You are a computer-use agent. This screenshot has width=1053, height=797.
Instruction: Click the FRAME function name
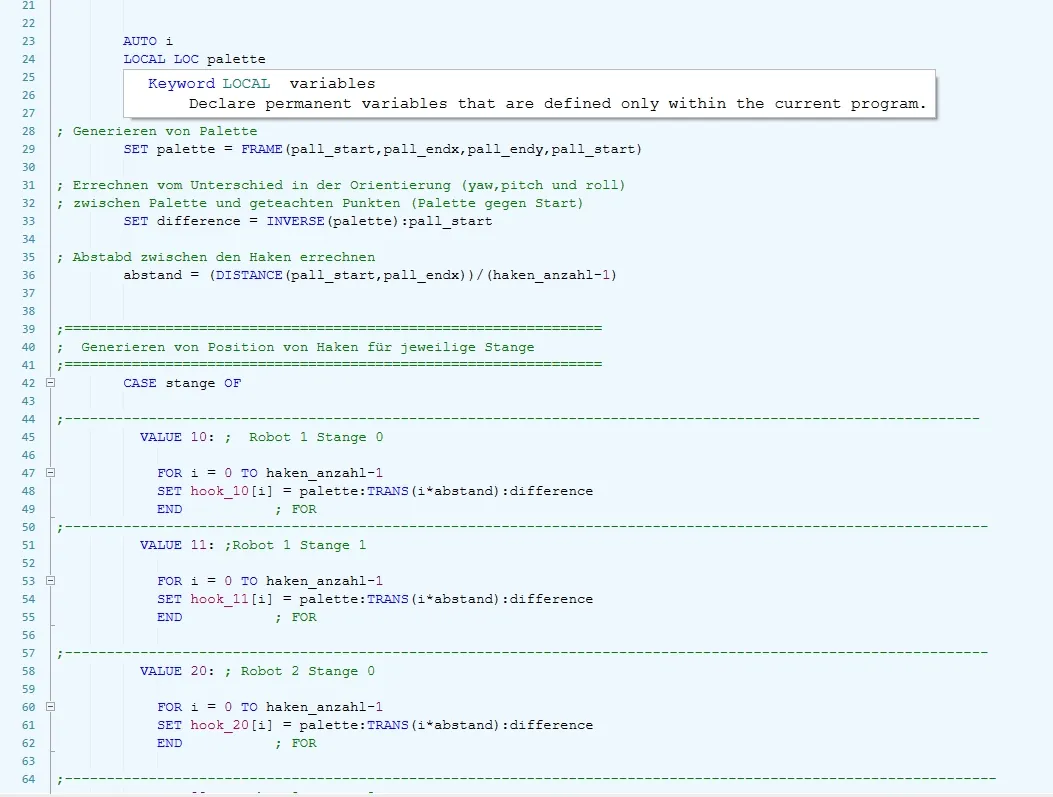coord(262,149)
